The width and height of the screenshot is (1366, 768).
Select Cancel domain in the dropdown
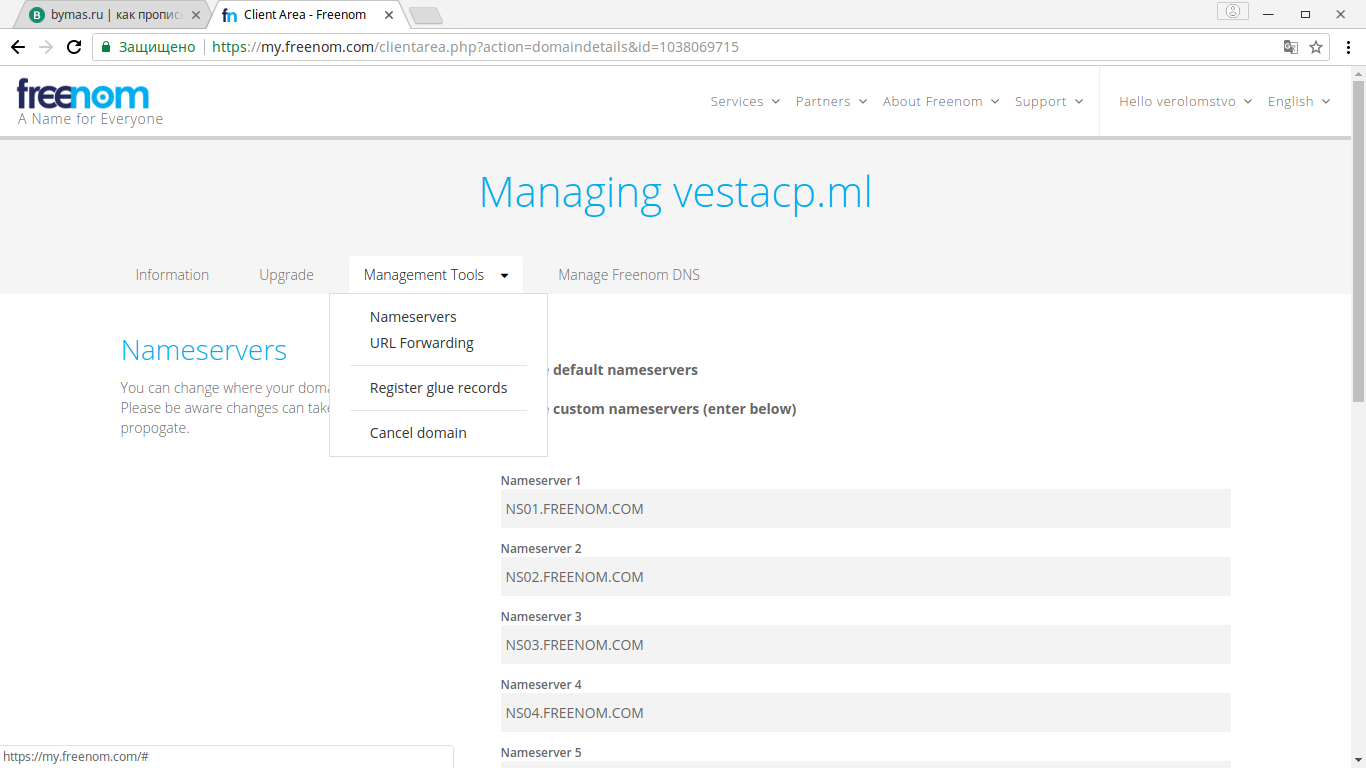point(418,433)
